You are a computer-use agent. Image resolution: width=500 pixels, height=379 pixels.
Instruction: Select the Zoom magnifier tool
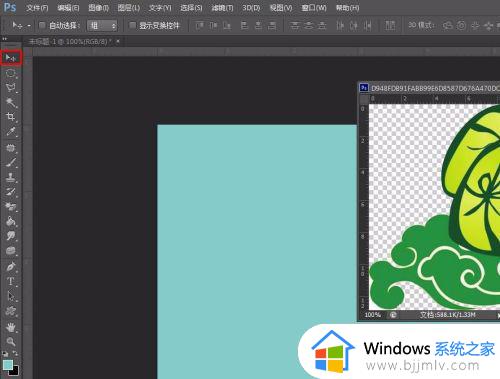(11, 341)
